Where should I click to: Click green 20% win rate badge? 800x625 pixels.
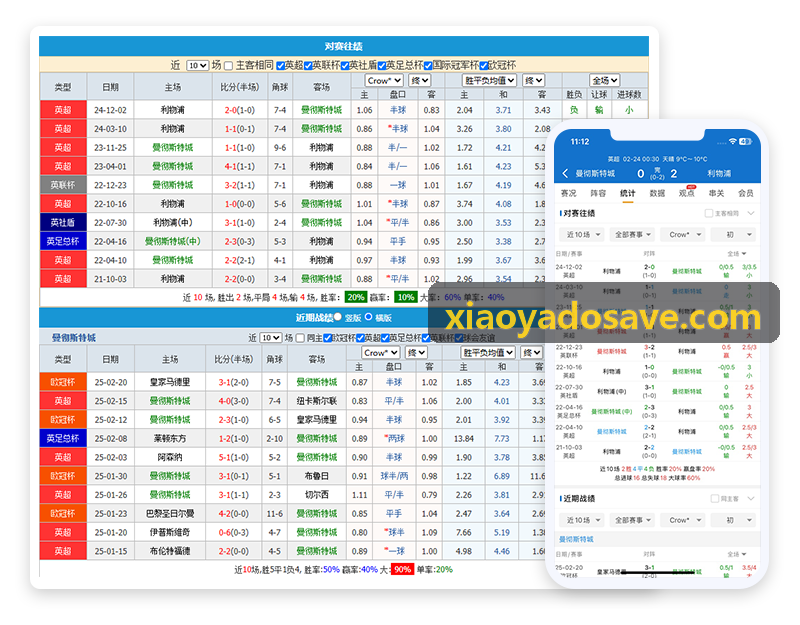pyautogui.click(x=356, y=297)
